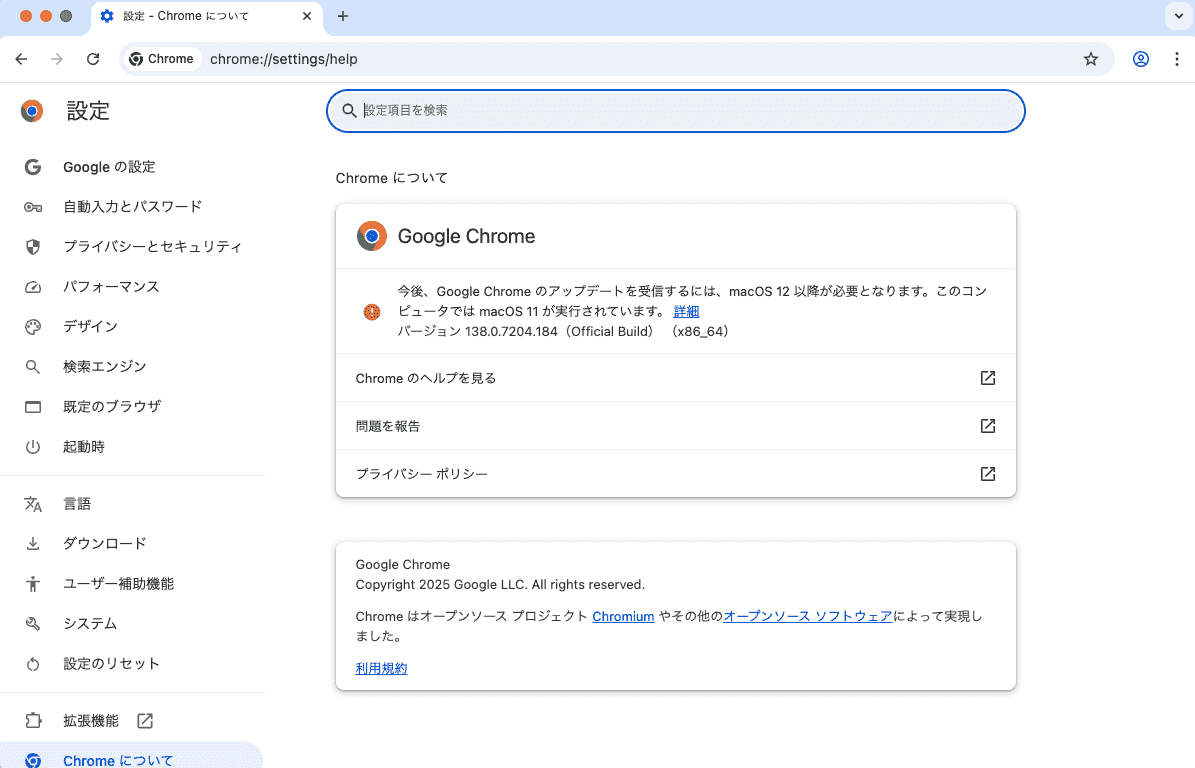
Task: Click external link icon for プライバシー ポリシー
Action: coord(988,474)
